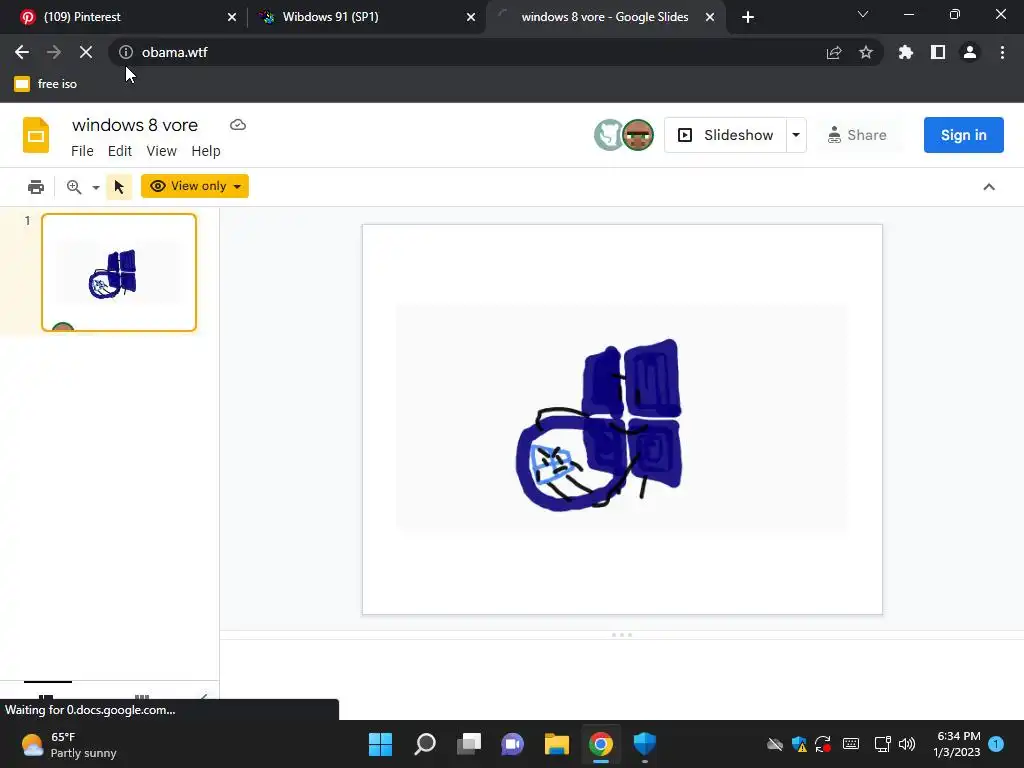Click the cat collaborator avatar

[609, 135]
